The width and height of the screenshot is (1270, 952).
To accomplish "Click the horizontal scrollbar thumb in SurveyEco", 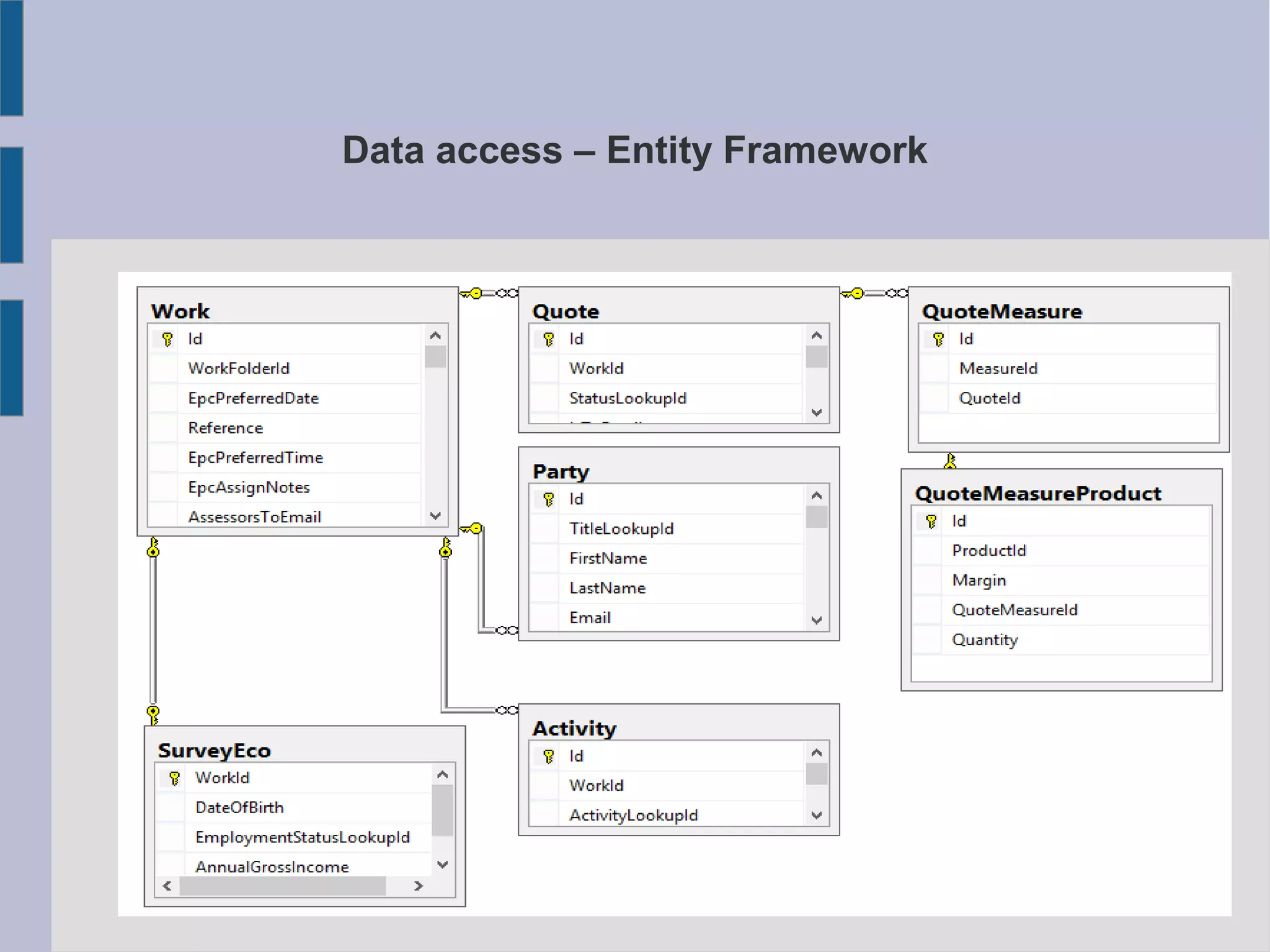I will [283, 886].
